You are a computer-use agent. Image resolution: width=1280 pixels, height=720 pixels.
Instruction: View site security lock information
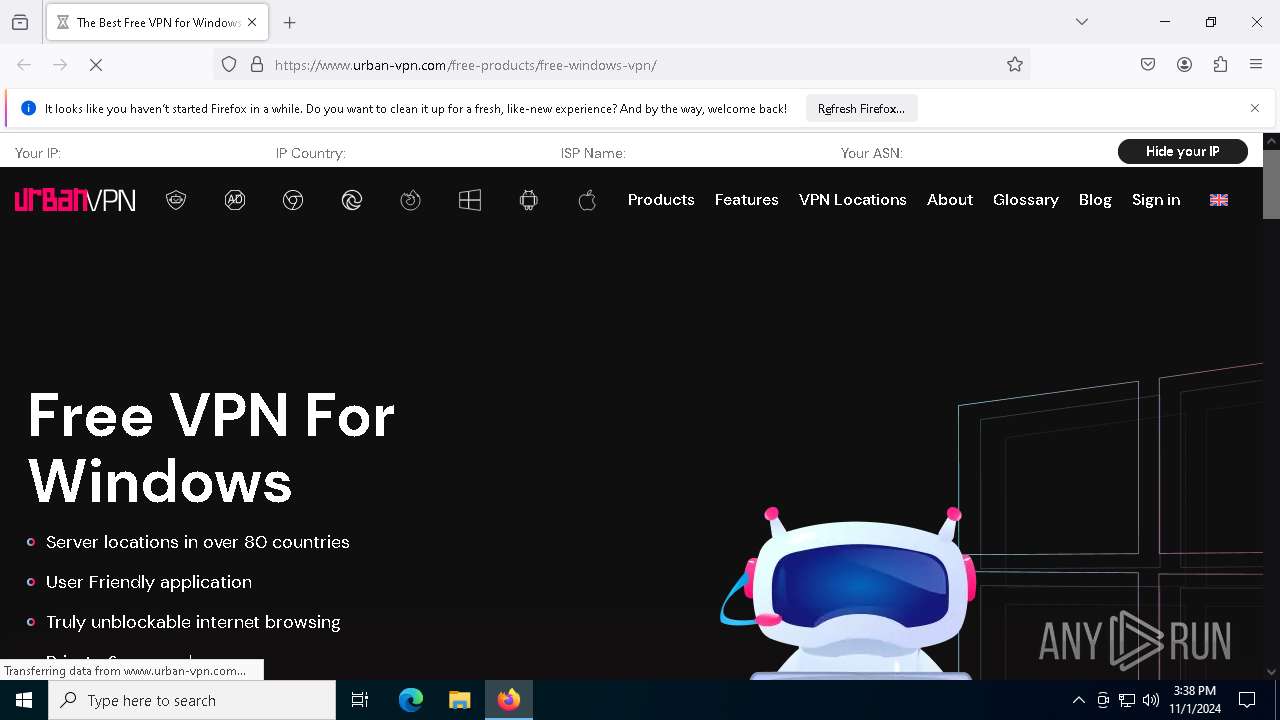point(257,65)
